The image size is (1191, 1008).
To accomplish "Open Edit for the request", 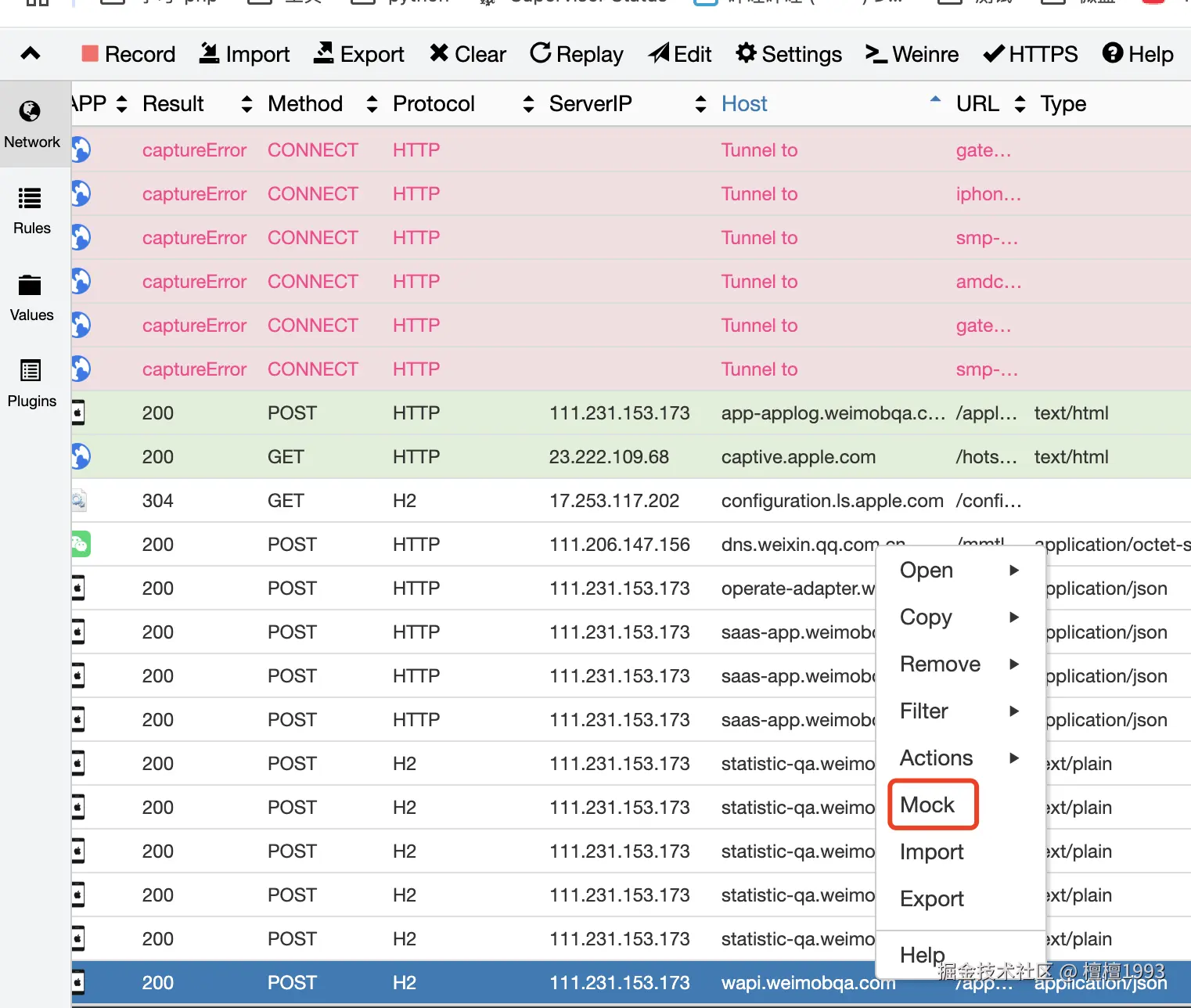I will coord(680,54).
